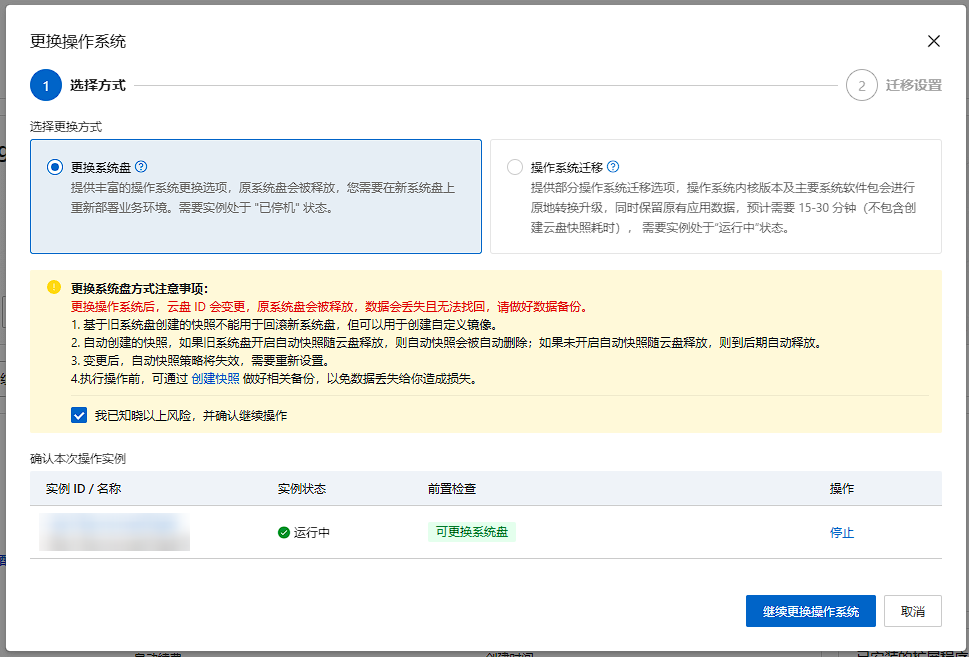The height and width of the screenshot is (657, 969).
Task: Click the step 1 circle icon
Action: point(46,85)
